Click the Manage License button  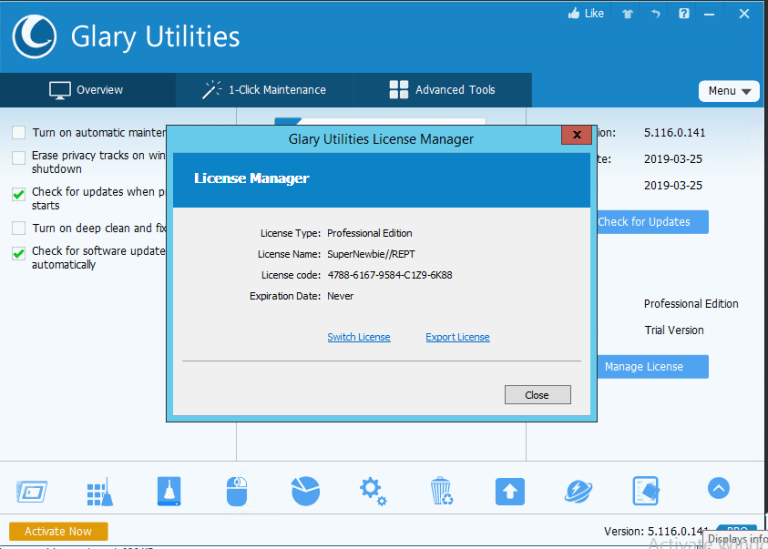[x=652, y=367]
